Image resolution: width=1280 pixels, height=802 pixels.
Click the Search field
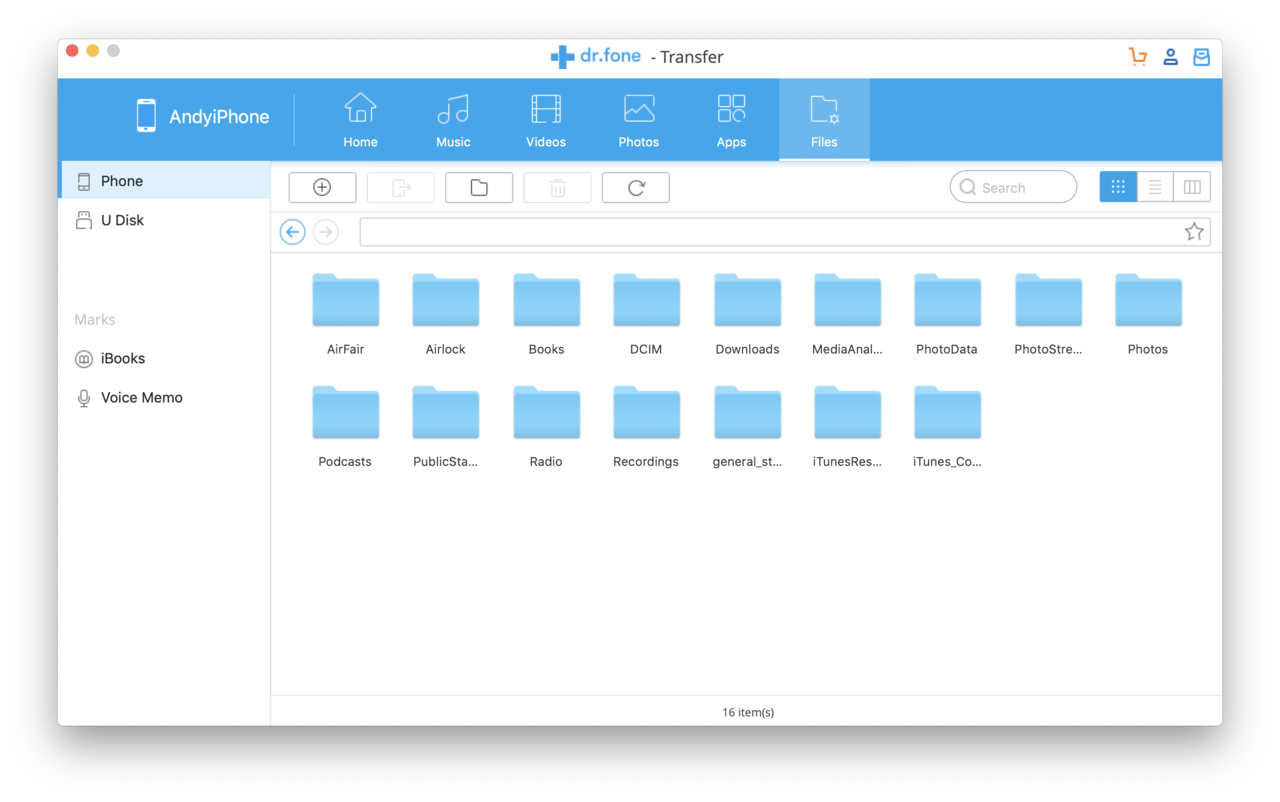click(1013, 187)
